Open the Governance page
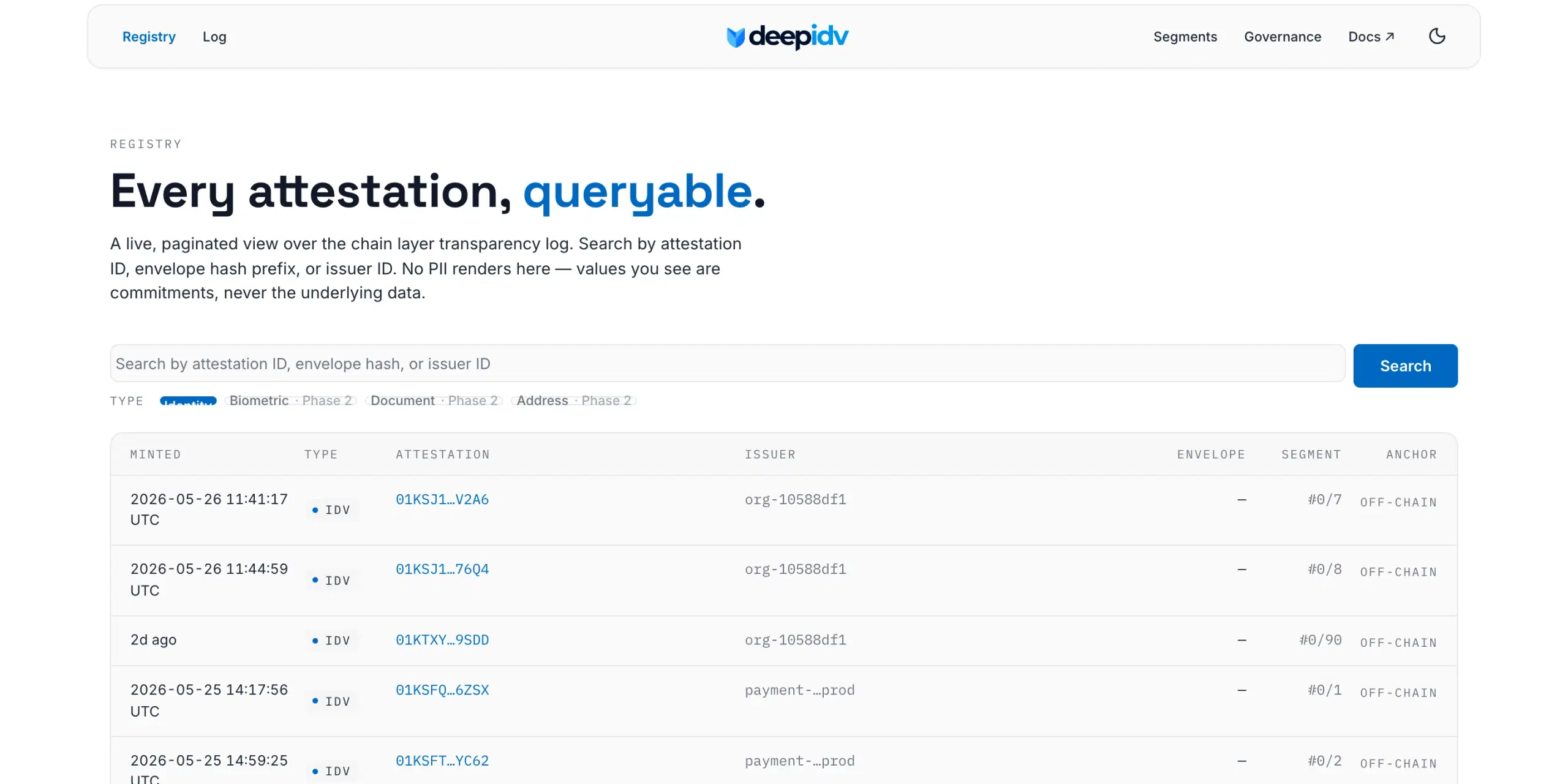This screenshot has height=784, width=1568. (1283, 37)
